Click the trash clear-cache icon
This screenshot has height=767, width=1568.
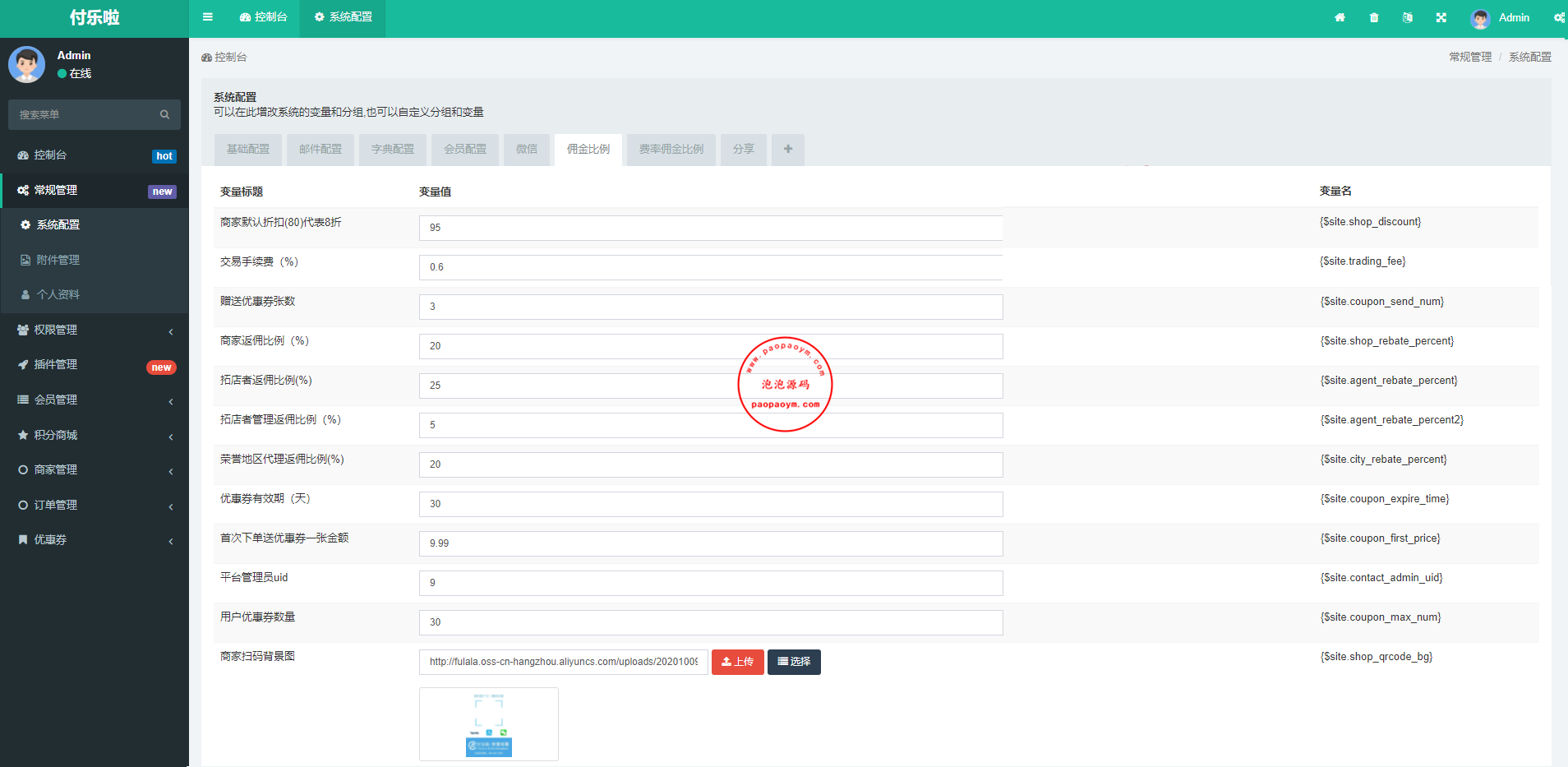(x=1374, y=17)
